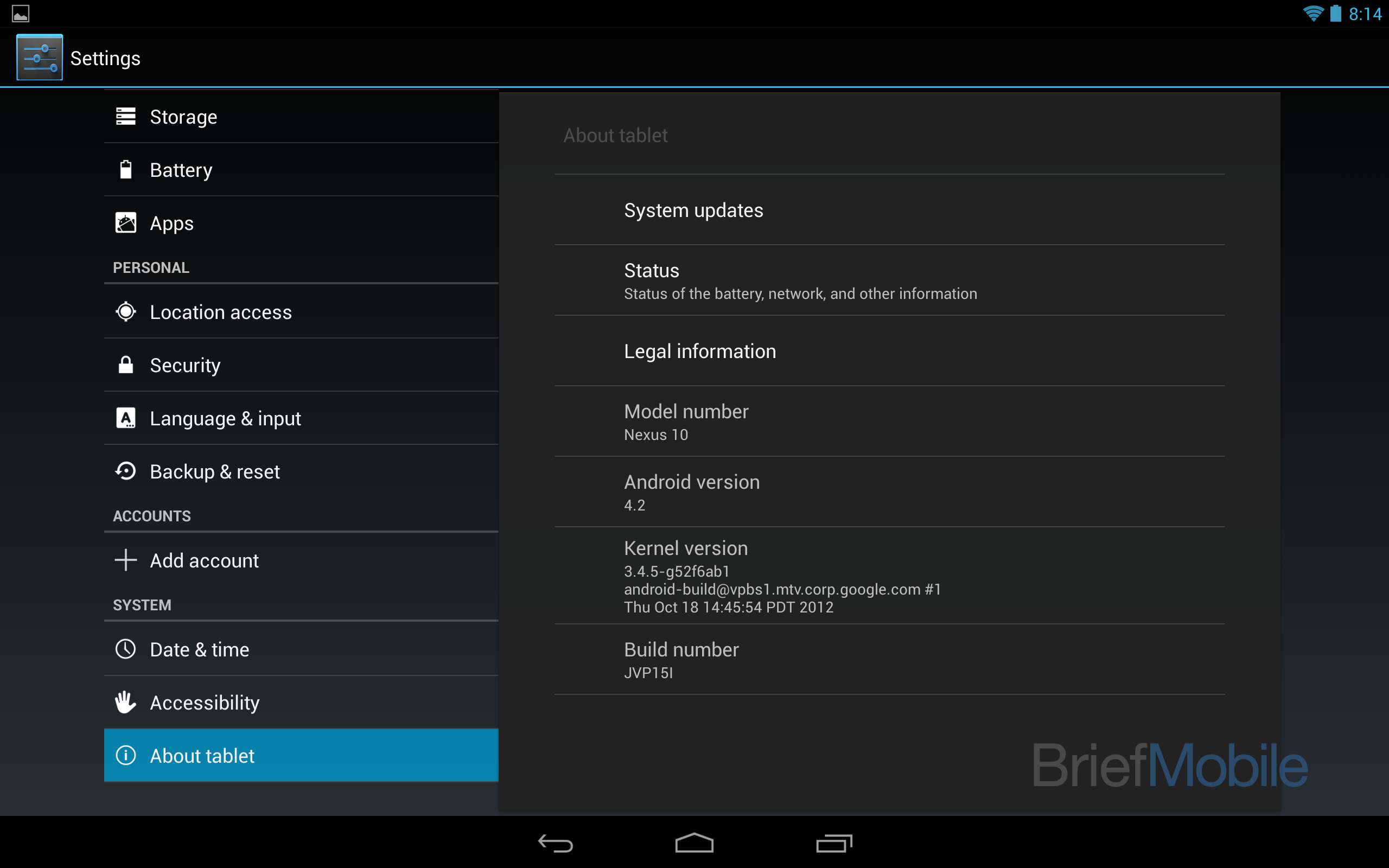Open System updates section
This screenshot has height=868, width=1389.
(693, 210)
